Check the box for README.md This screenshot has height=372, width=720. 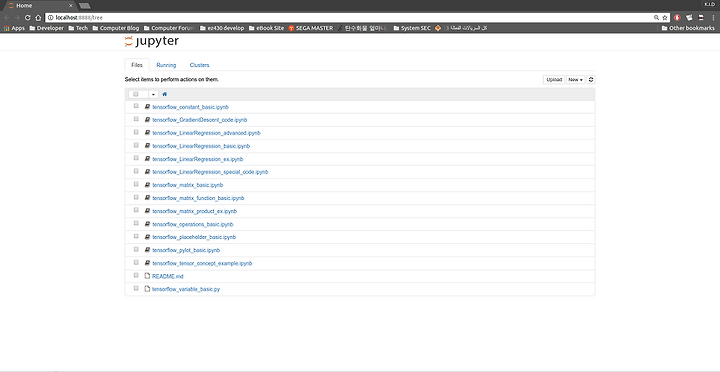[x=136, y=276]
